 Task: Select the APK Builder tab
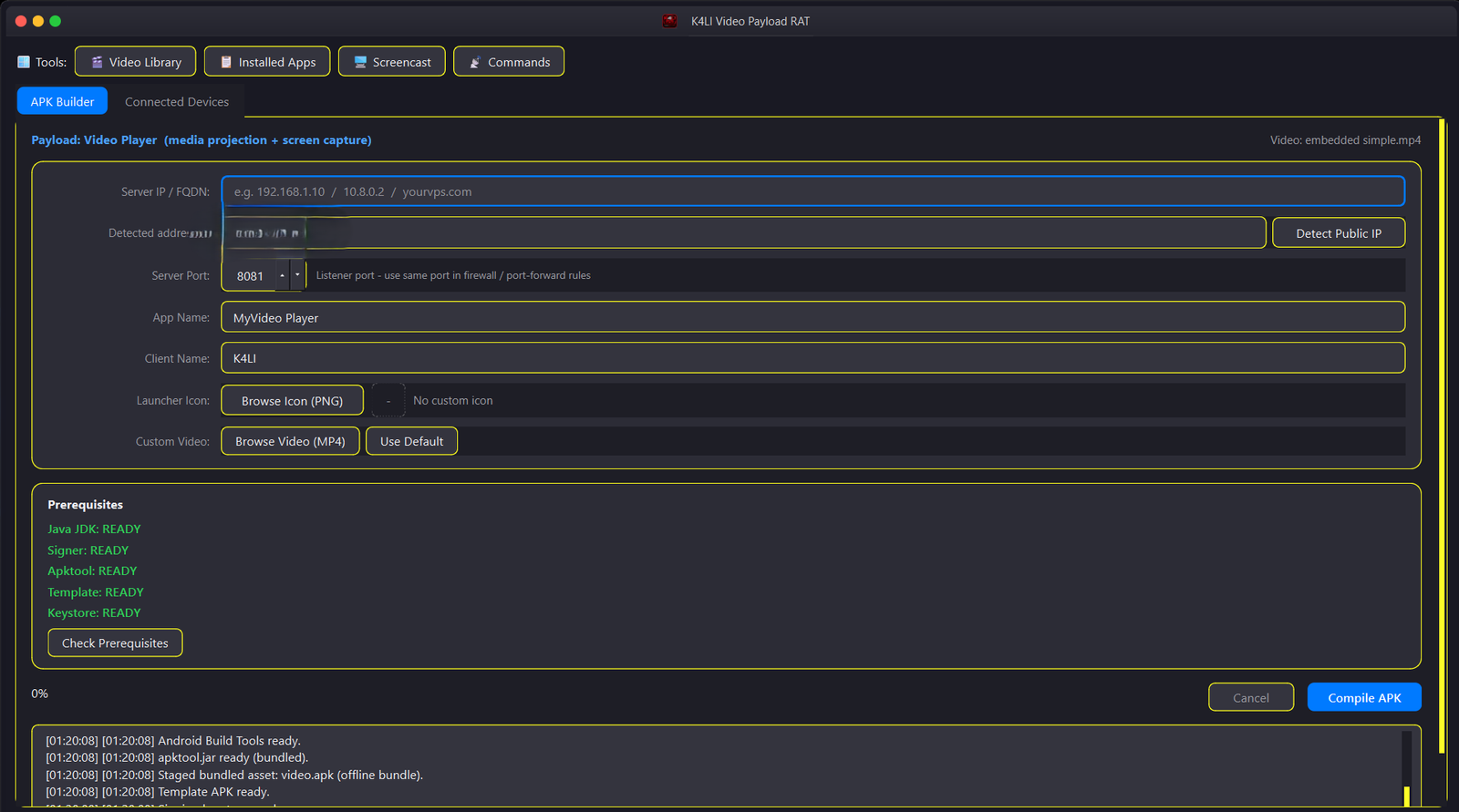[62, 101]
